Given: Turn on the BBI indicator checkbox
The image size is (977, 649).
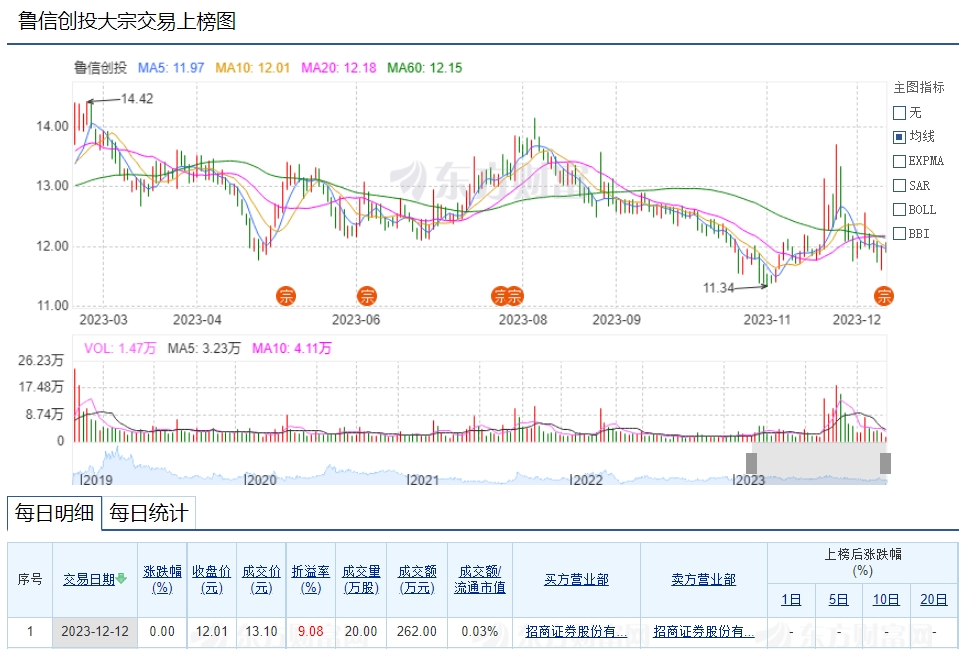Looking at the screenshot, I should click(899, 234).
